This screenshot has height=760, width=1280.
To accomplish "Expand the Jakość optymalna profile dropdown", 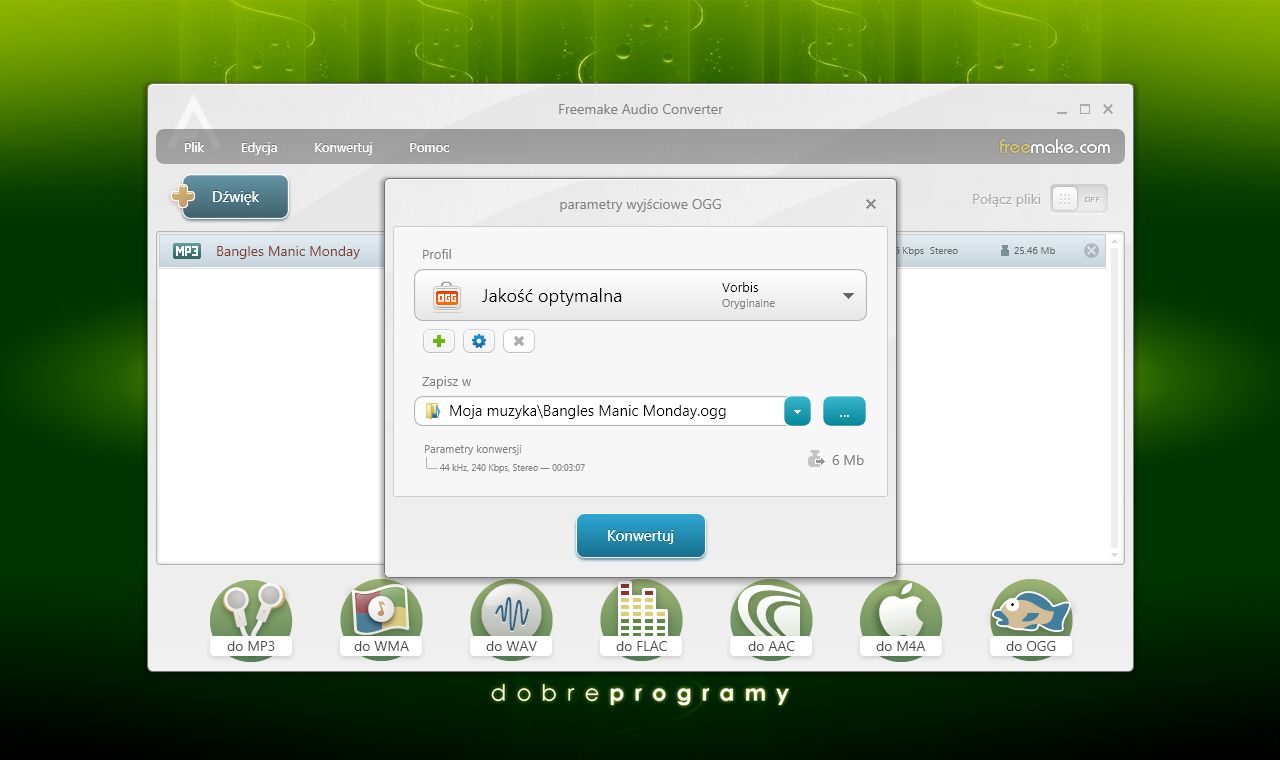I will point(848,296).
